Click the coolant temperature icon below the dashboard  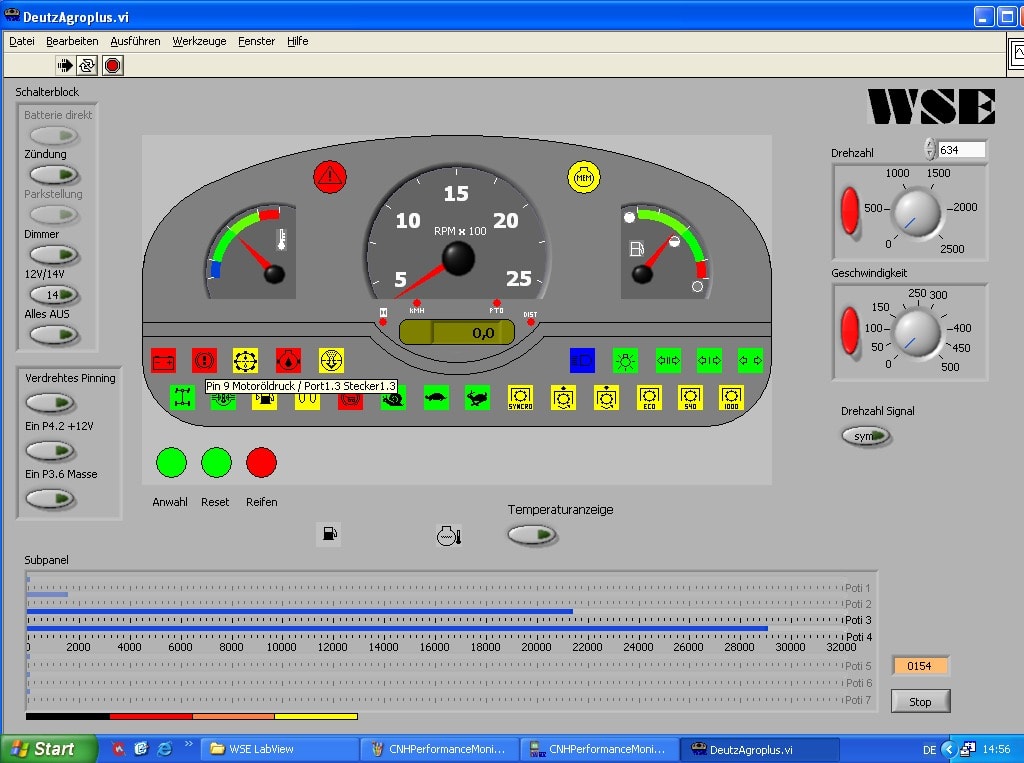click(449, 536)
